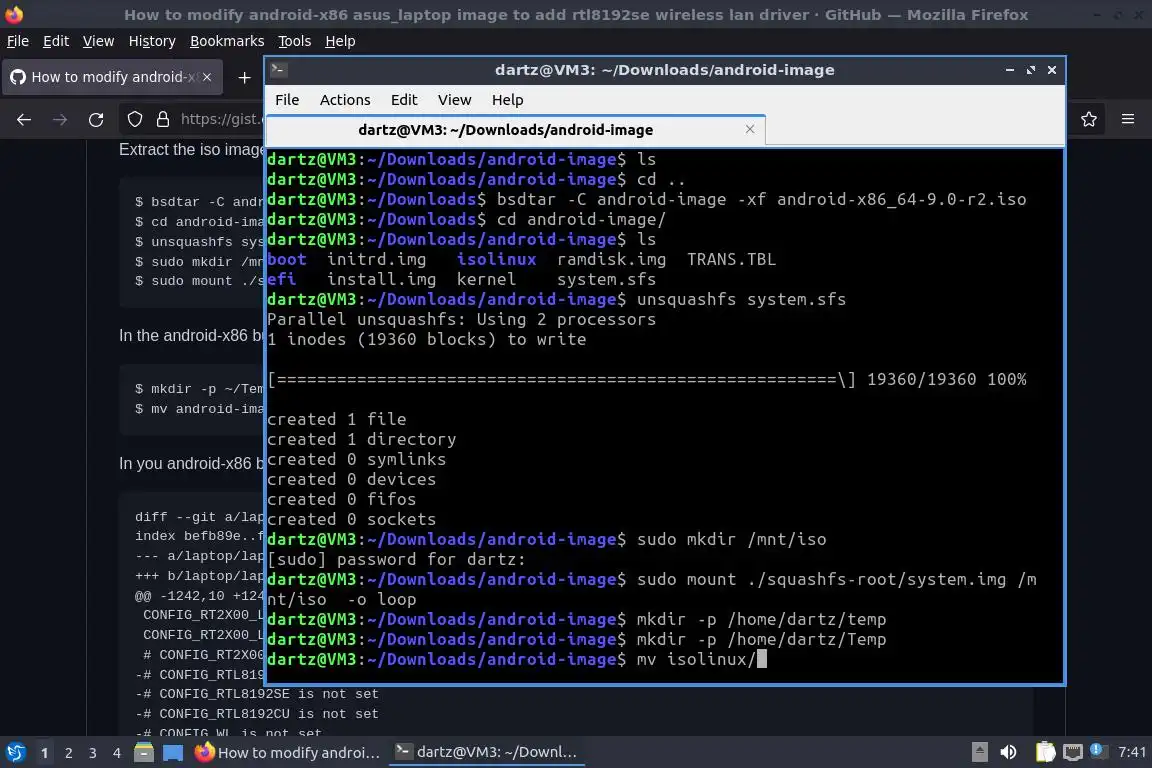Screen dimensions: 1152x768
Task: Activate the Firefox window taskbar button
Action: pos(288,753)
